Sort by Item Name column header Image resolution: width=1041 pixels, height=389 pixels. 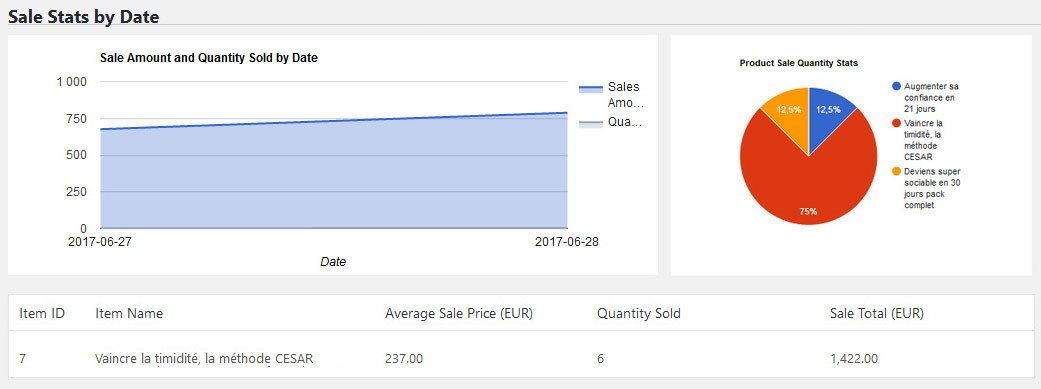coord(129,313)
